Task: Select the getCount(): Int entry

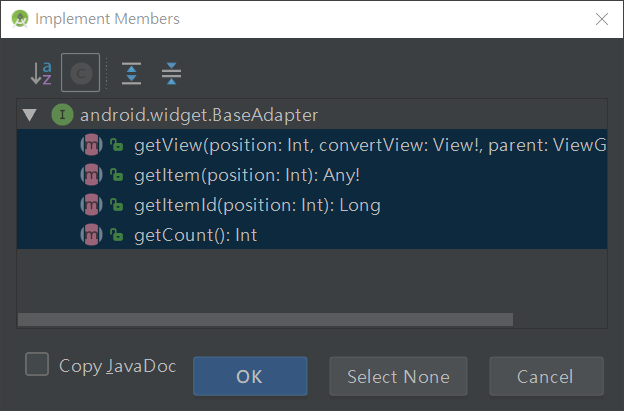Action: (196, 235)
